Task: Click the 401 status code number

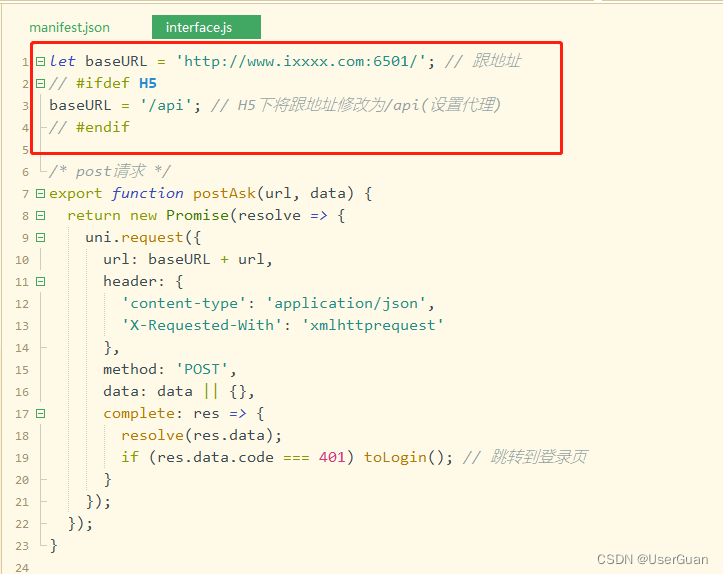Action: 332,457
